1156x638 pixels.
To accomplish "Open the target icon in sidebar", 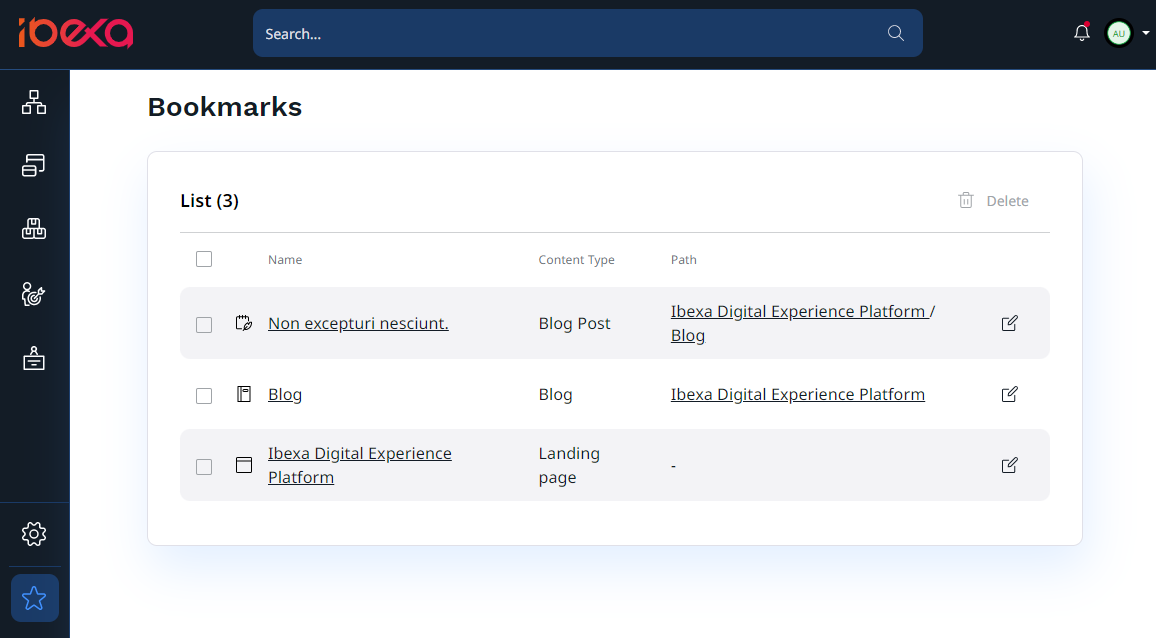I will [x=34, y=294].
